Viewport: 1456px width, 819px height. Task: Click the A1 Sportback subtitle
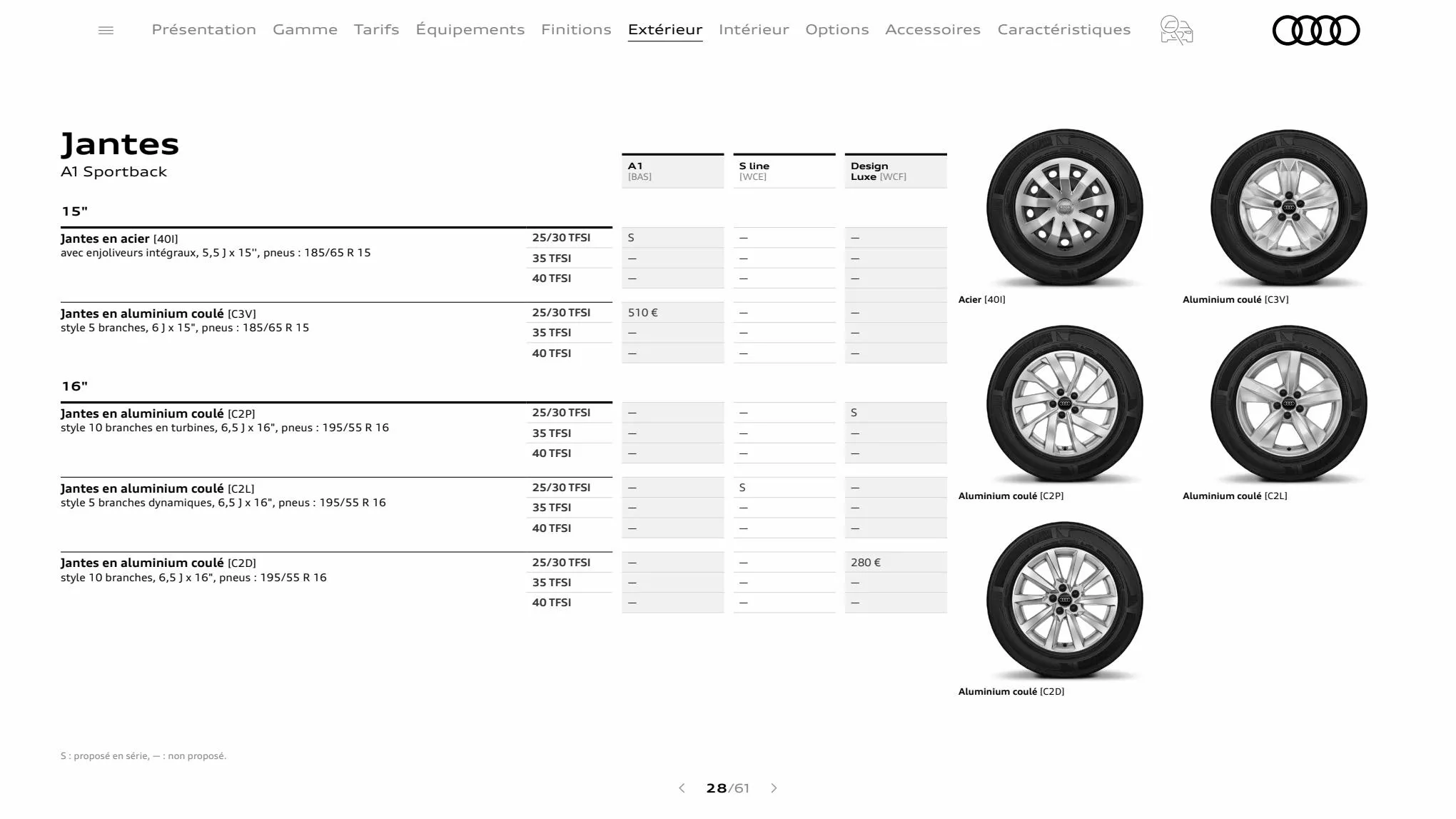pyautogui.click(x=113, y=171)
